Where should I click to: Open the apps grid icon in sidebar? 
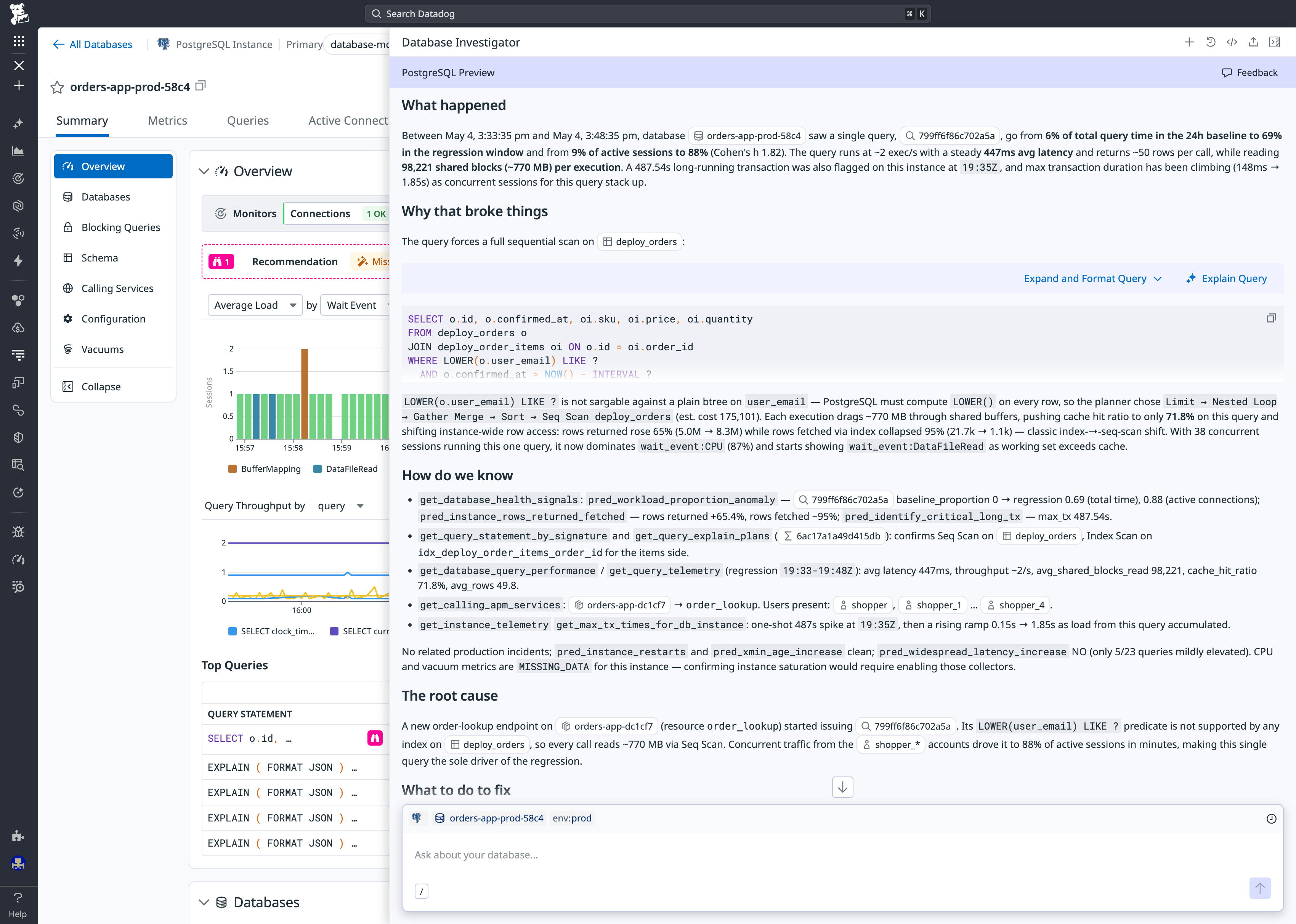click(x=19, y=41)
